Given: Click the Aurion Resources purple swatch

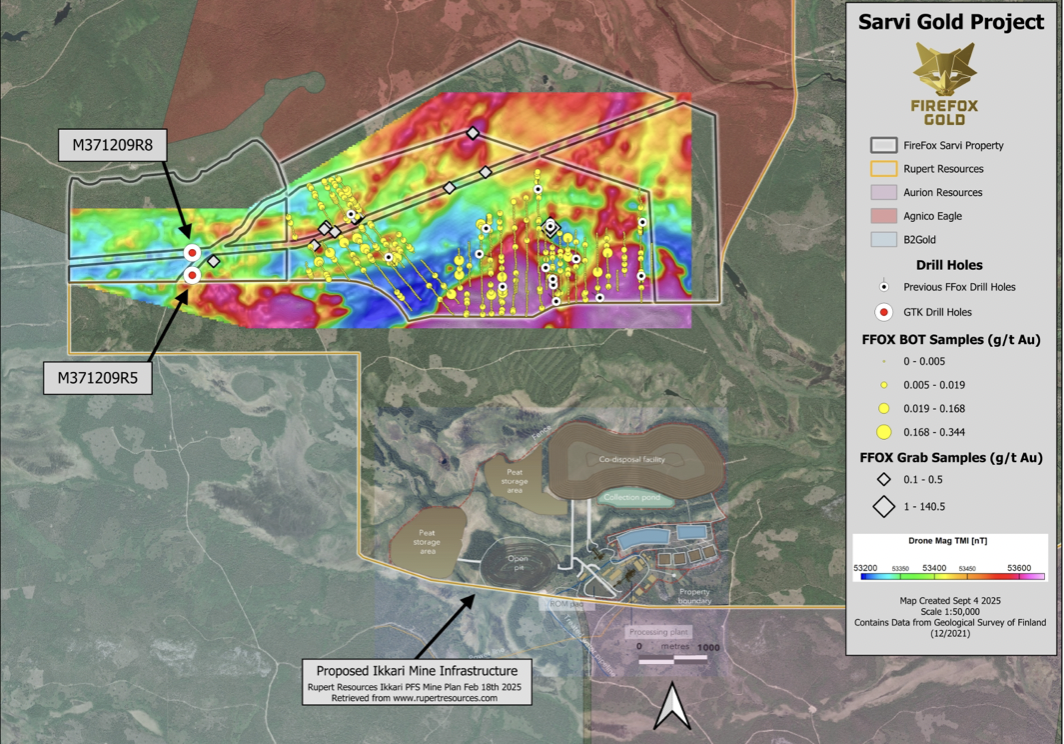Looking at the screenshot, I should (884, 192).
